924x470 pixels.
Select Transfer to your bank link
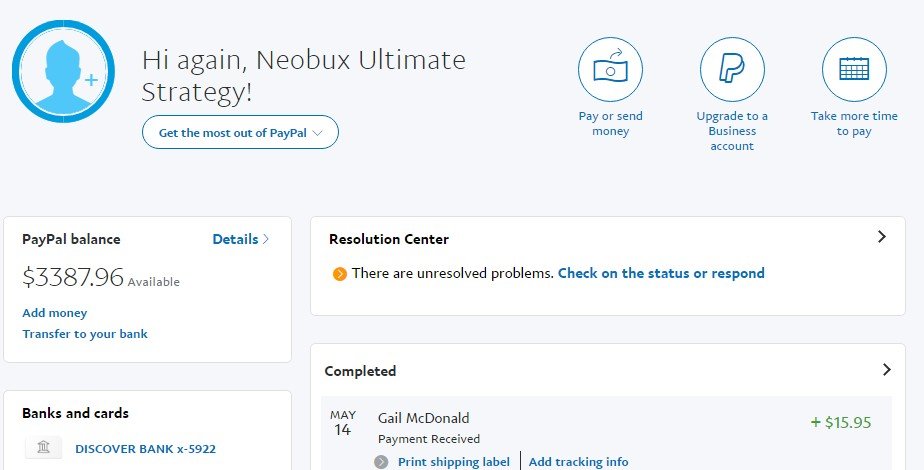coord(85,334)
